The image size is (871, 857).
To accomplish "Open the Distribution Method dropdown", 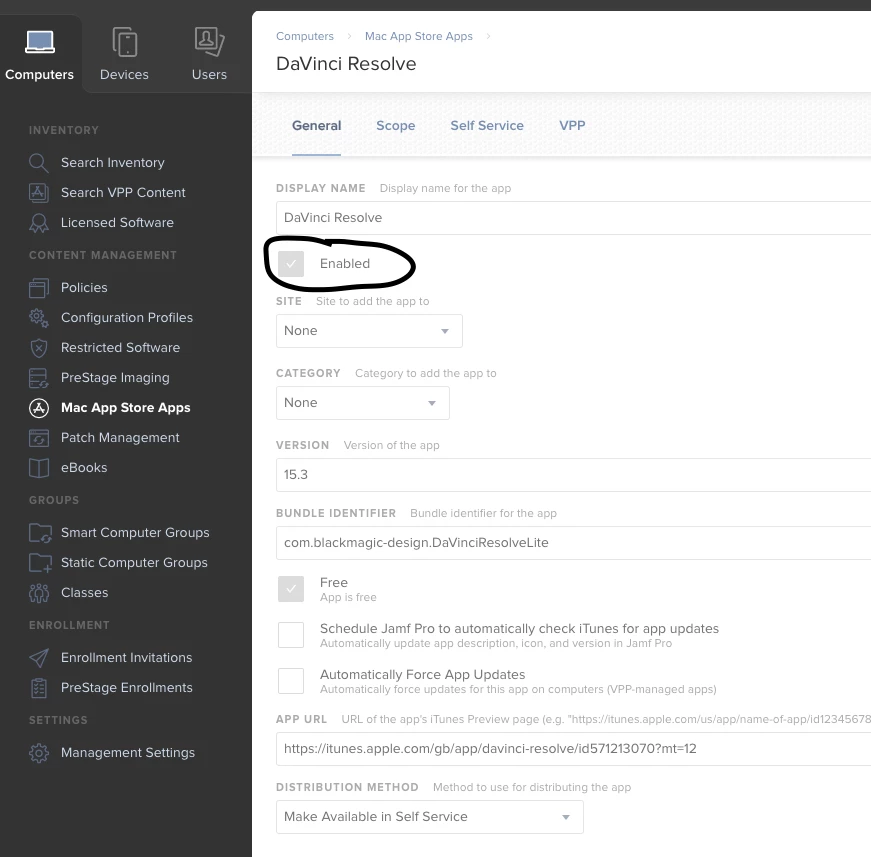I will coord(429,817).
